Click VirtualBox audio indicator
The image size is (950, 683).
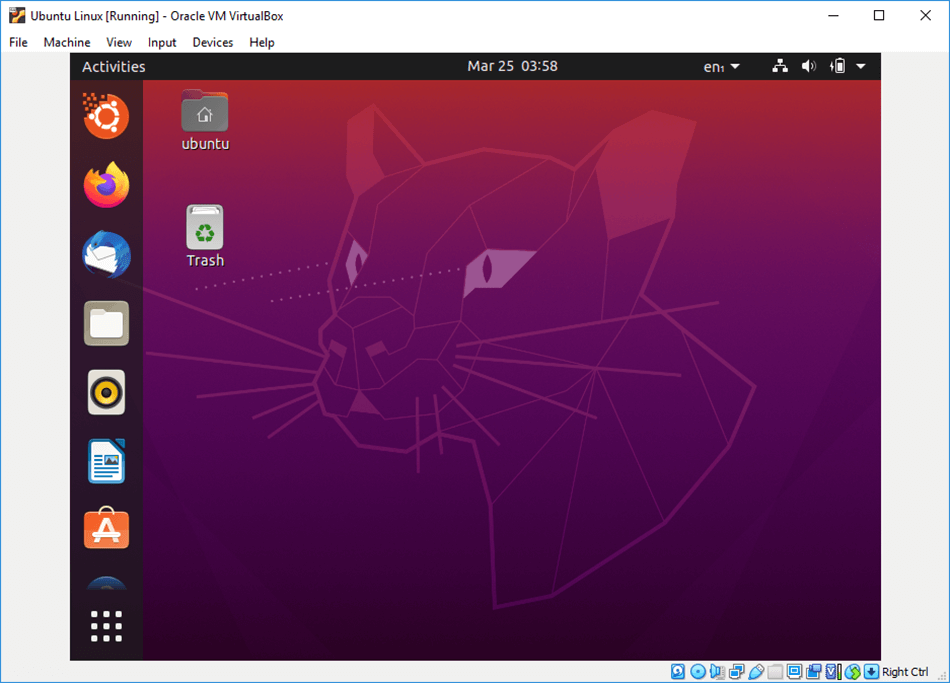pyautogui.click(x=717, y=671)
